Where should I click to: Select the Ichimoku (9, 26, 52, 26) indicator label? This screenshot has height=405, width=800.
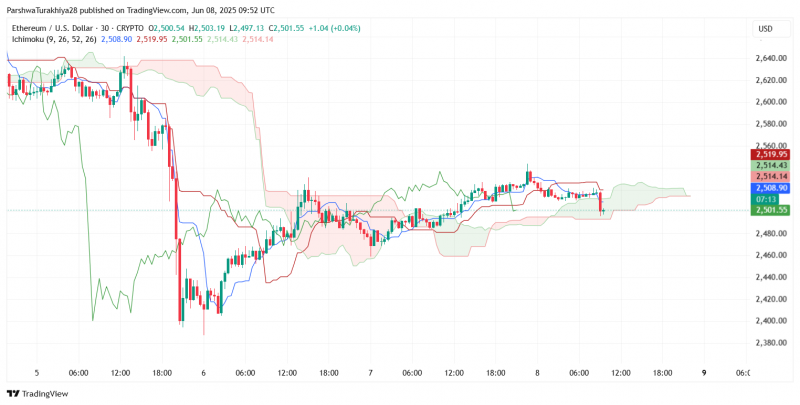56,39
